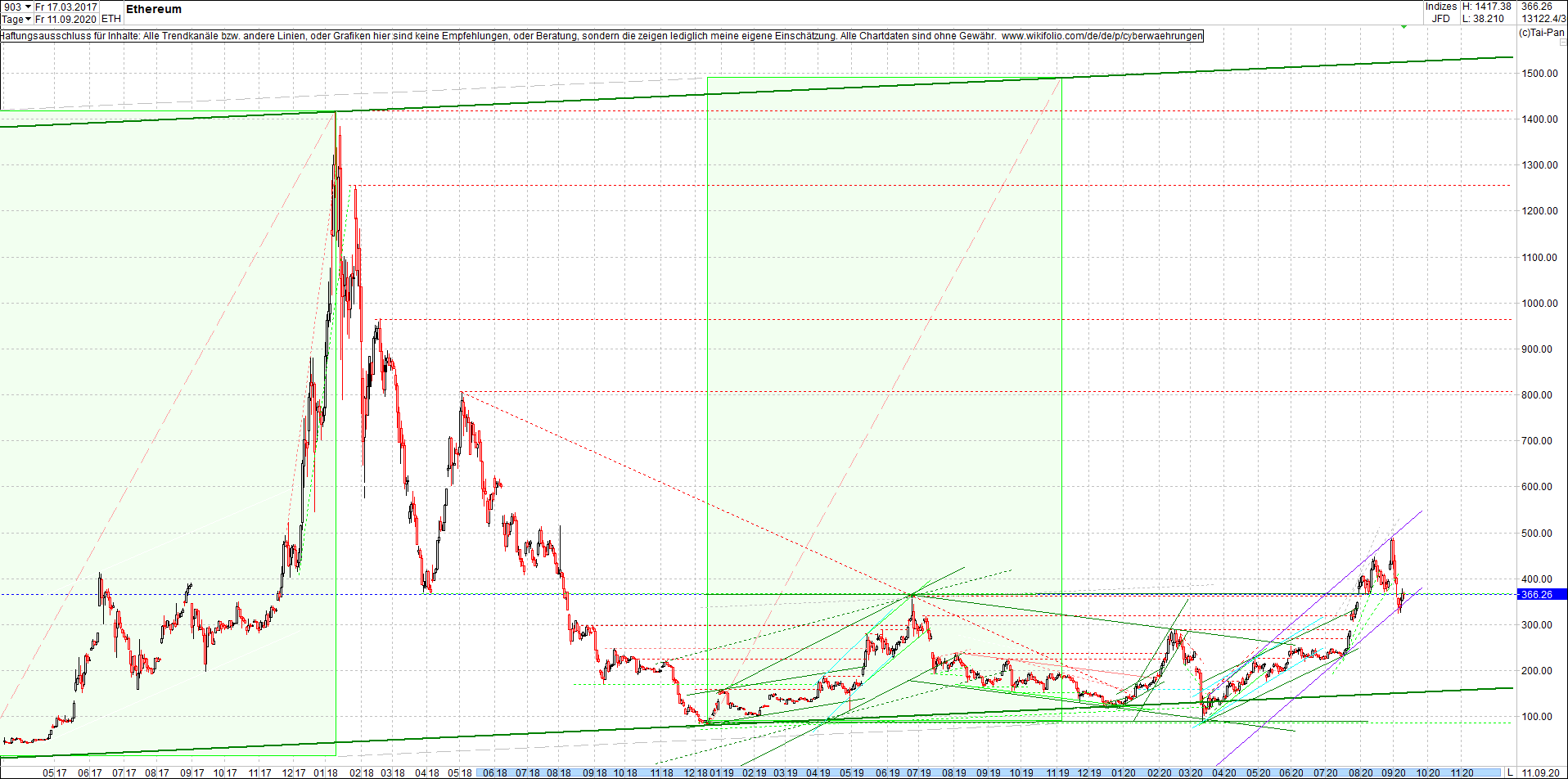Open the wikifolio.com cyberwaehrungen link
This screenshot has height=779, width=1568.
click(x=1101, y=36)
